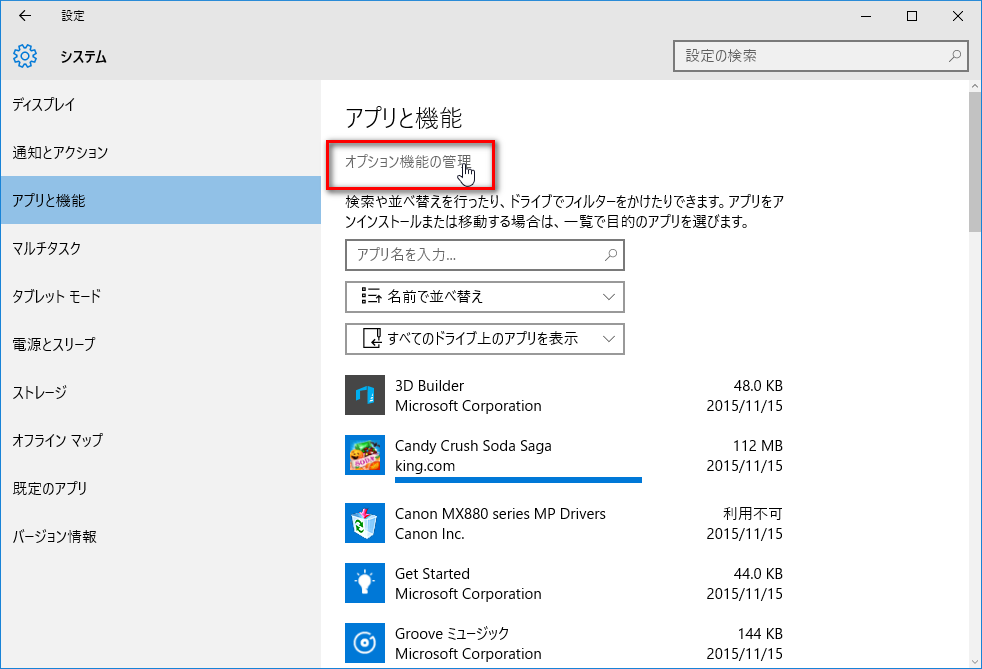Click the magnifier in app name box

pos(611,254)
